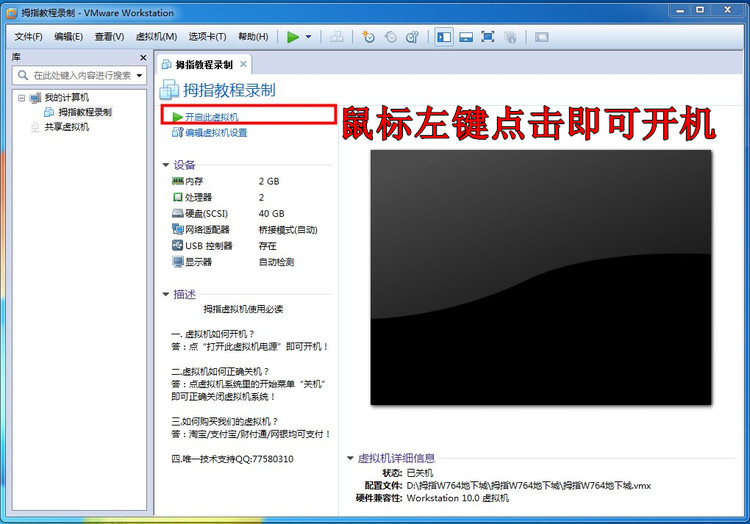The height and width of the screenshot is (524, 750).
Task: Click the large 拇指教程录制 VM heading icon
Action: tap(169, 90)
